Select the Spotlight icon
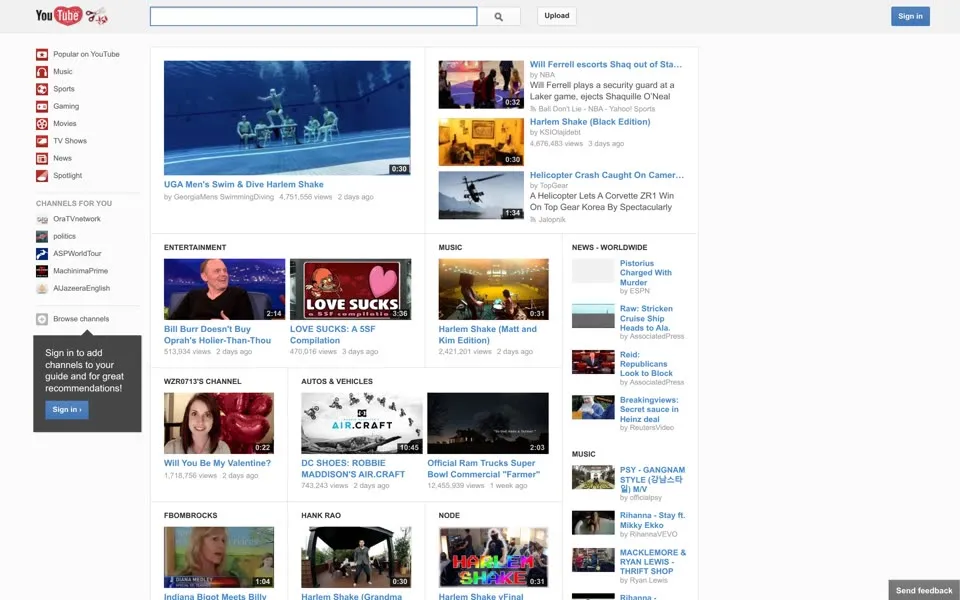The height and width of the screenshot is (600, 960). pos(42,176)
